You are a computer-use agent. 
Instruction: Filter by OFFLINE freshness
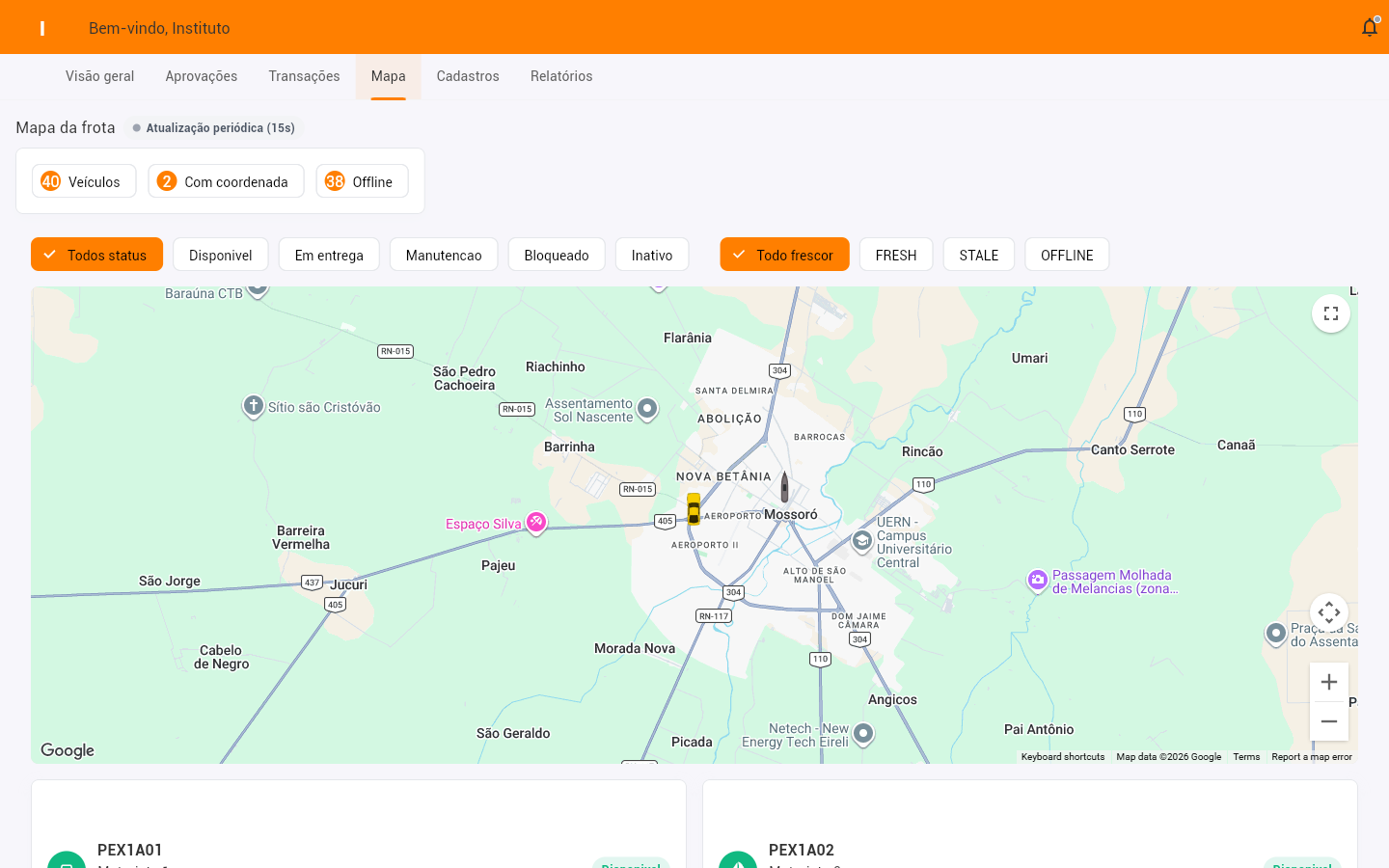pyautogui.click(x=1067, y=255)
